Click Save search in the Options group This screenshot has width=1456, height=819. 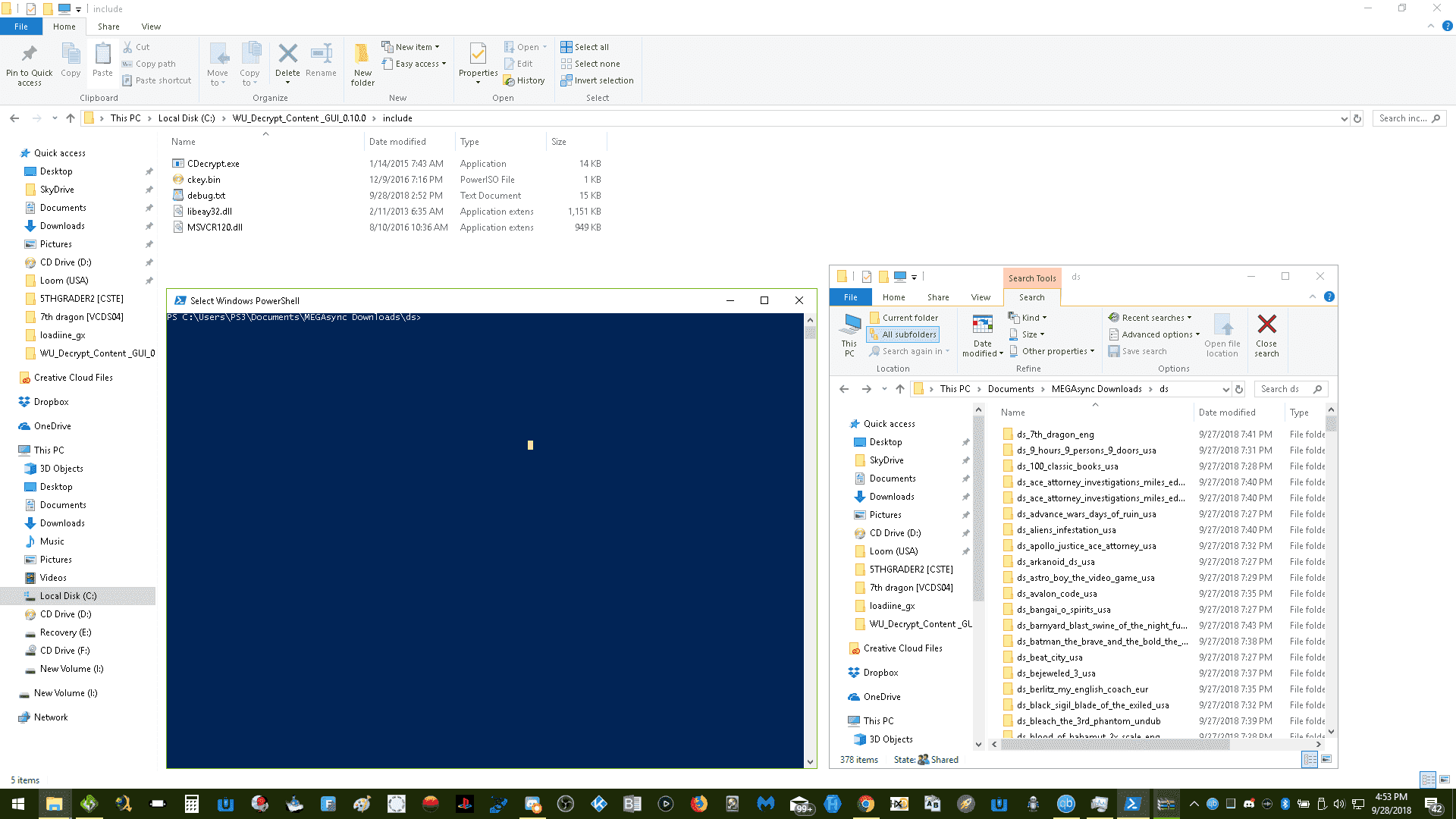pos(1137,351)
